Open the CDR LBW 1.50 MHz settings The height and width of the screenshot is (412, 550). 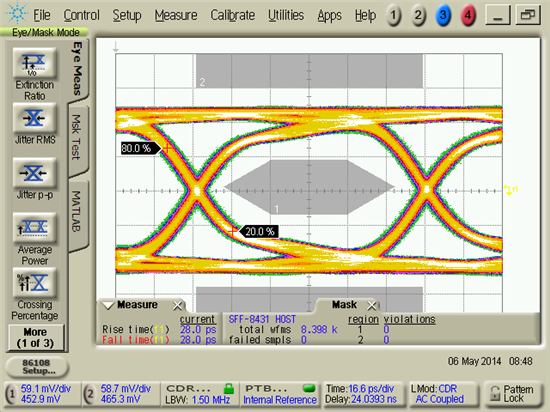[200, 394]
